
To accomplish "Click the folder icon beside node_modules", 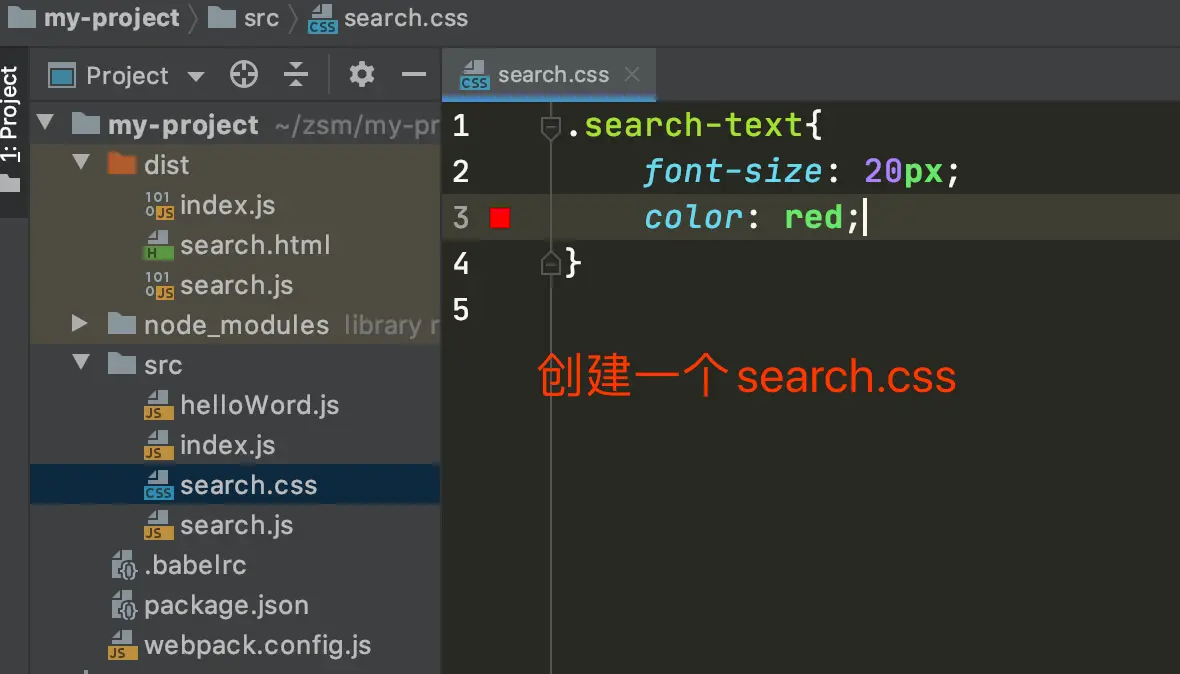I will (x=122, y=323).
